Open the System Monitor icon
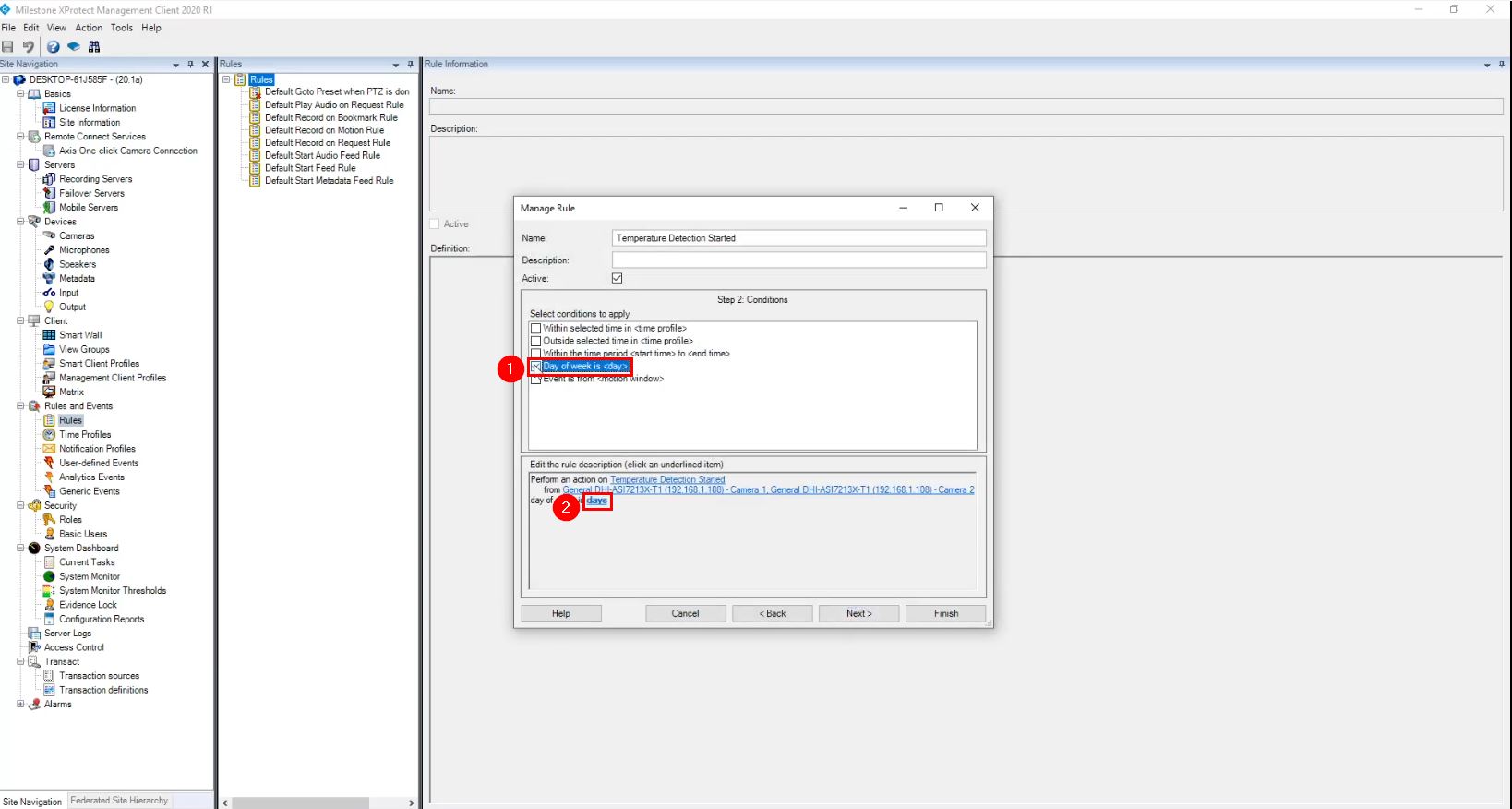 [x=50, y=576]
